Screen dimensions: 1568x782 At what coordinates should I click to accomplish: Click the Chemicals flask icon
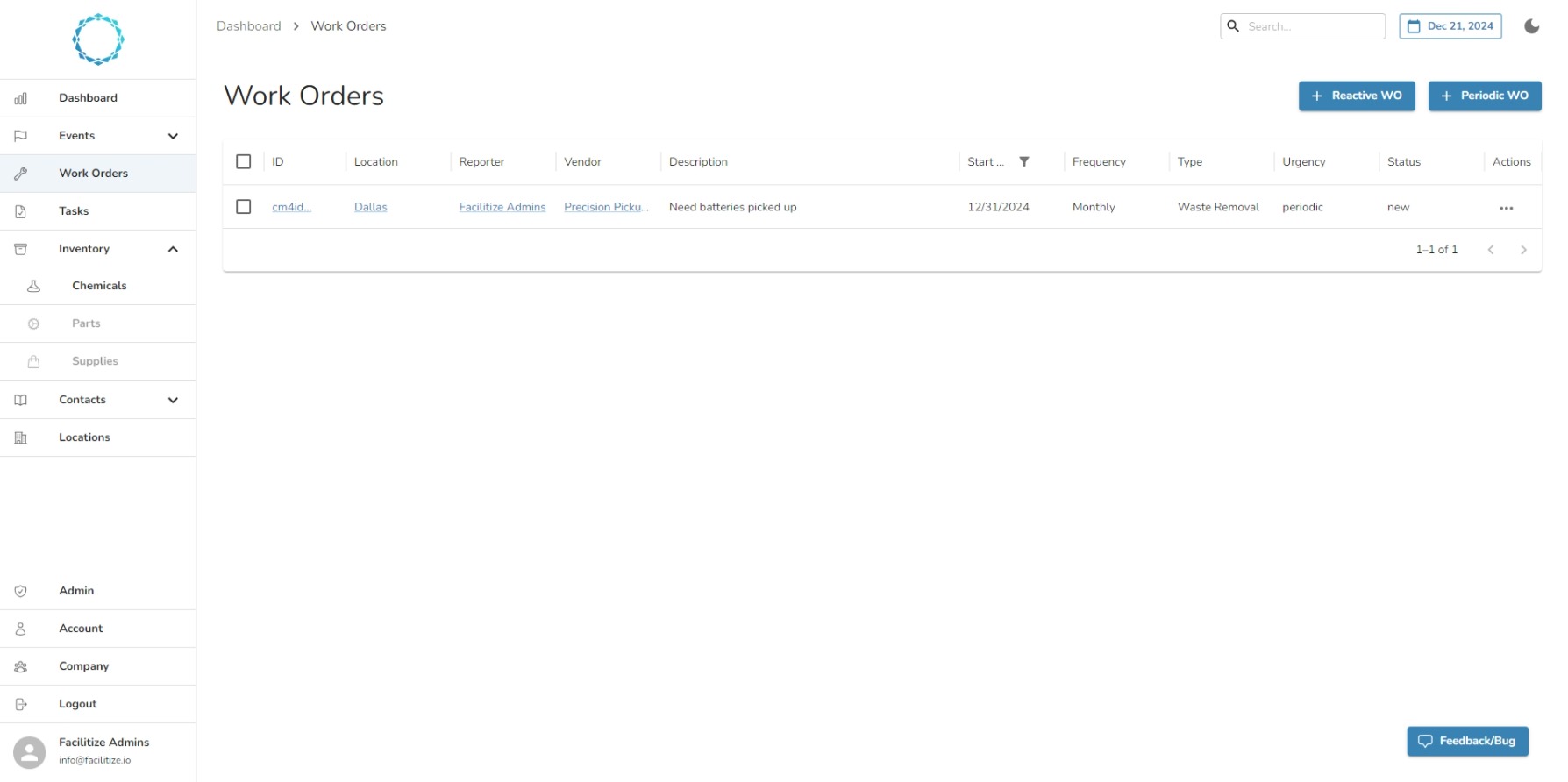point(34,286)
